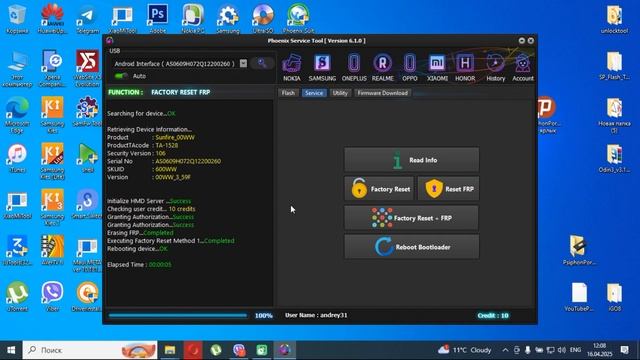
Task: Open the Android Interface device dropdown
Action: coord(243,63)
